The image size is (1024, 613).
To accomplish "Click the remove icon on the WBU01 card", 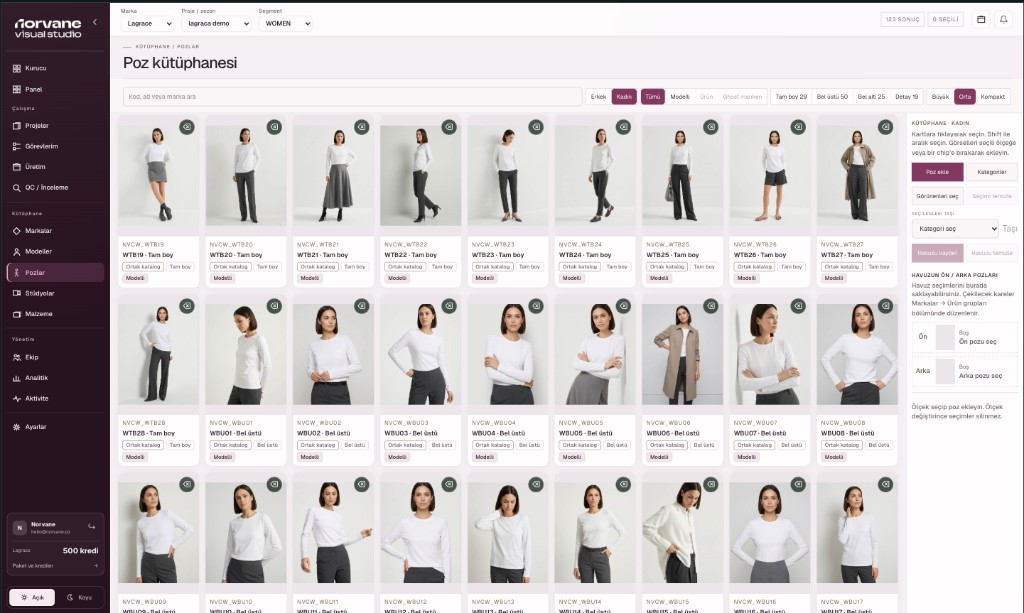I will pyautogui.click(x=274, y=306).
